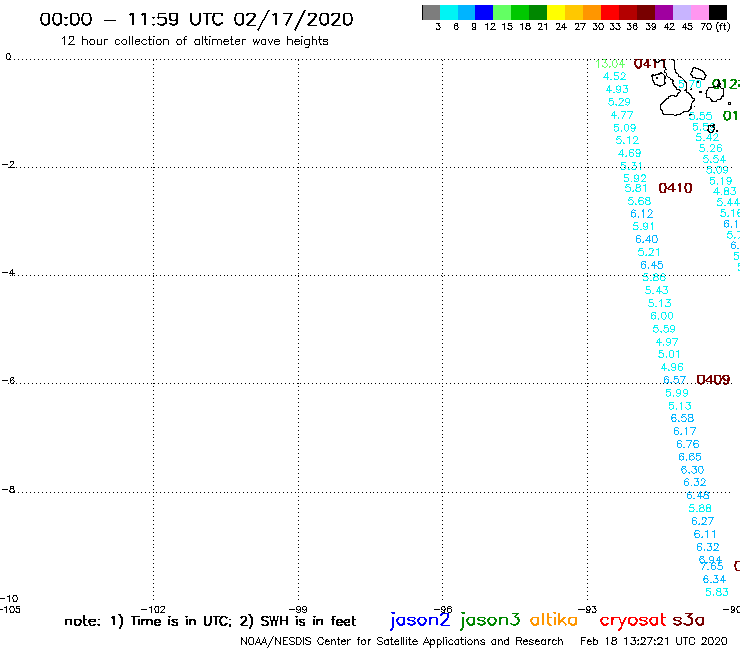
Task: Select the -8 latitude axis label
Action: [8, 489]
